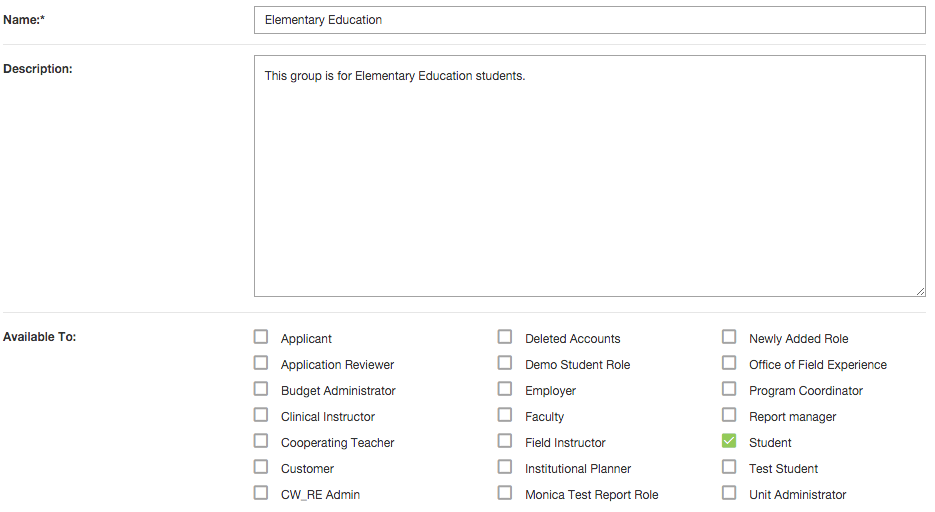
Task: Check the Customer role box
Action: tap(261, 467)
